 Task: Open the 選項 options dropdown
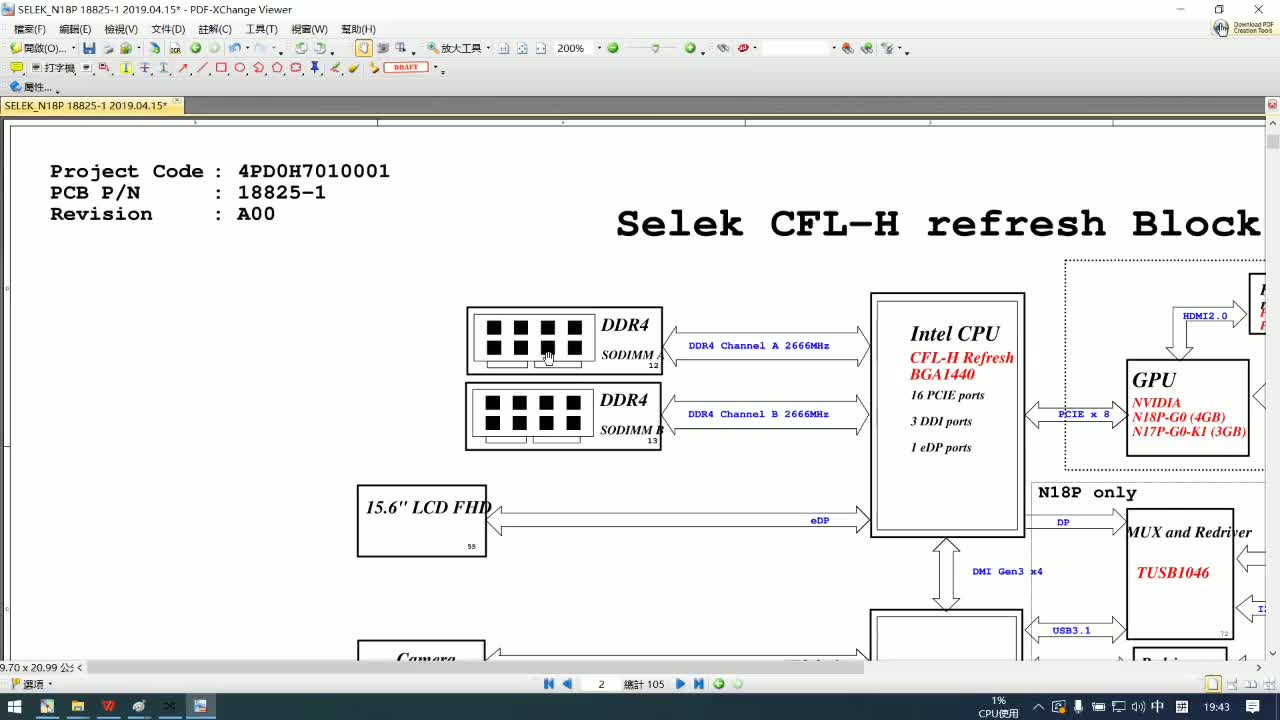pos(30,685)
